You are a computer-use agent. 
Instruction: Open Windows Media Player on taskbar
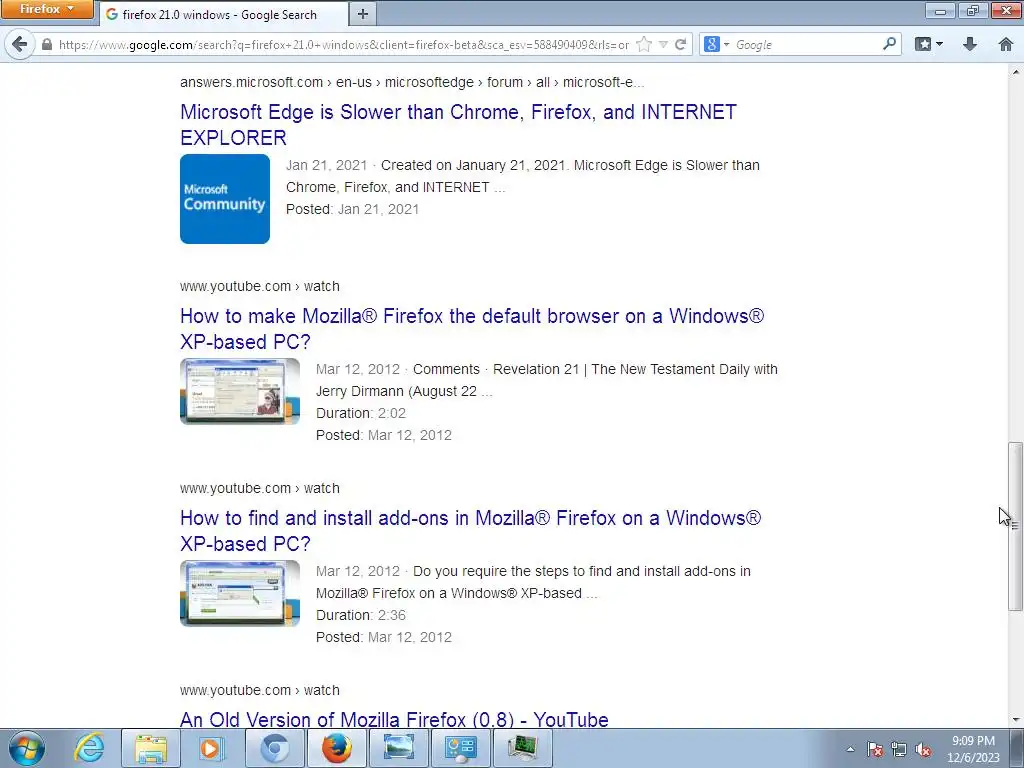[x=210, y=748]
